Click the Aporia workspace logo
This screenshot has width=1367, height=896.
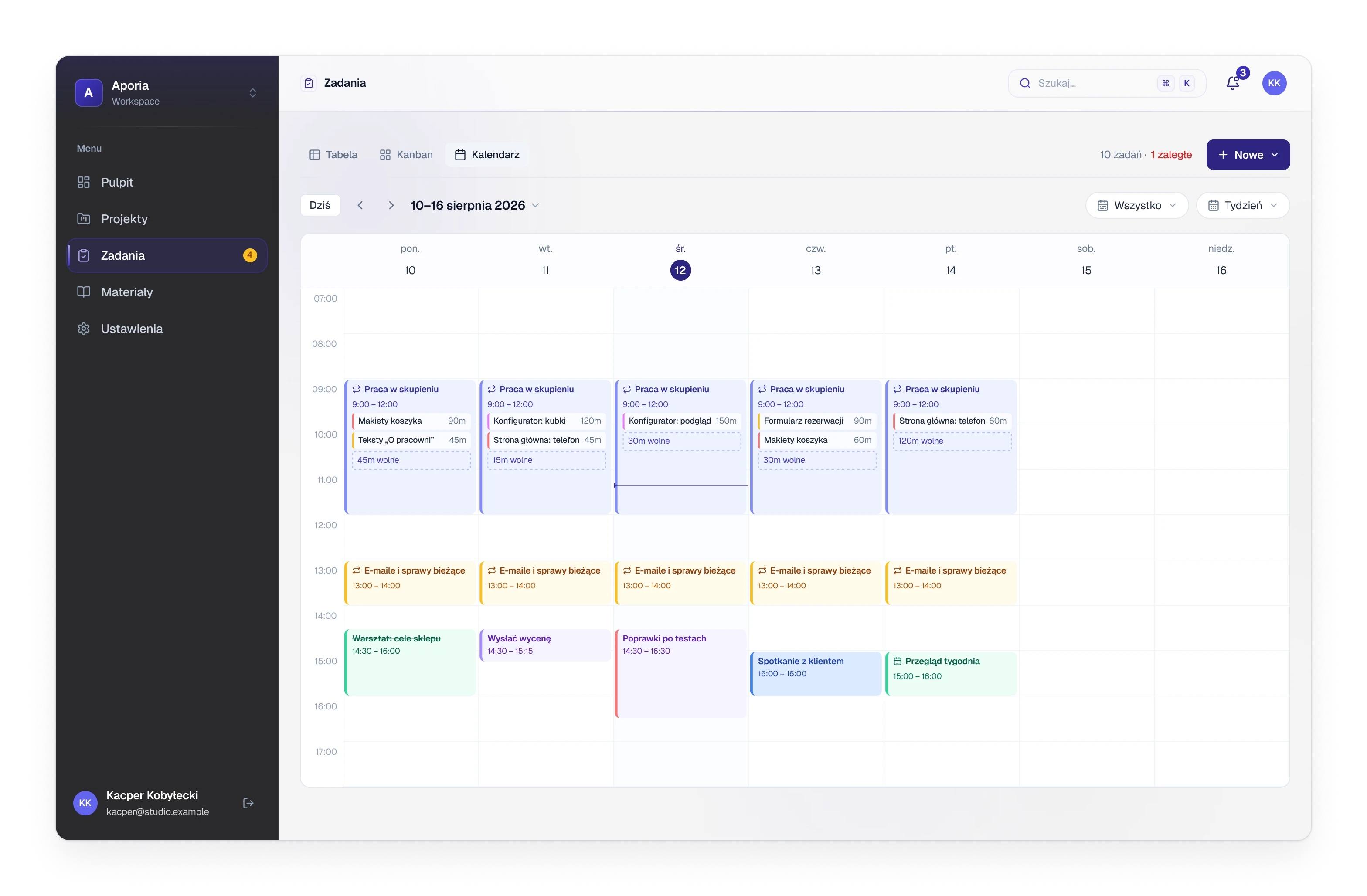[88, 92]
